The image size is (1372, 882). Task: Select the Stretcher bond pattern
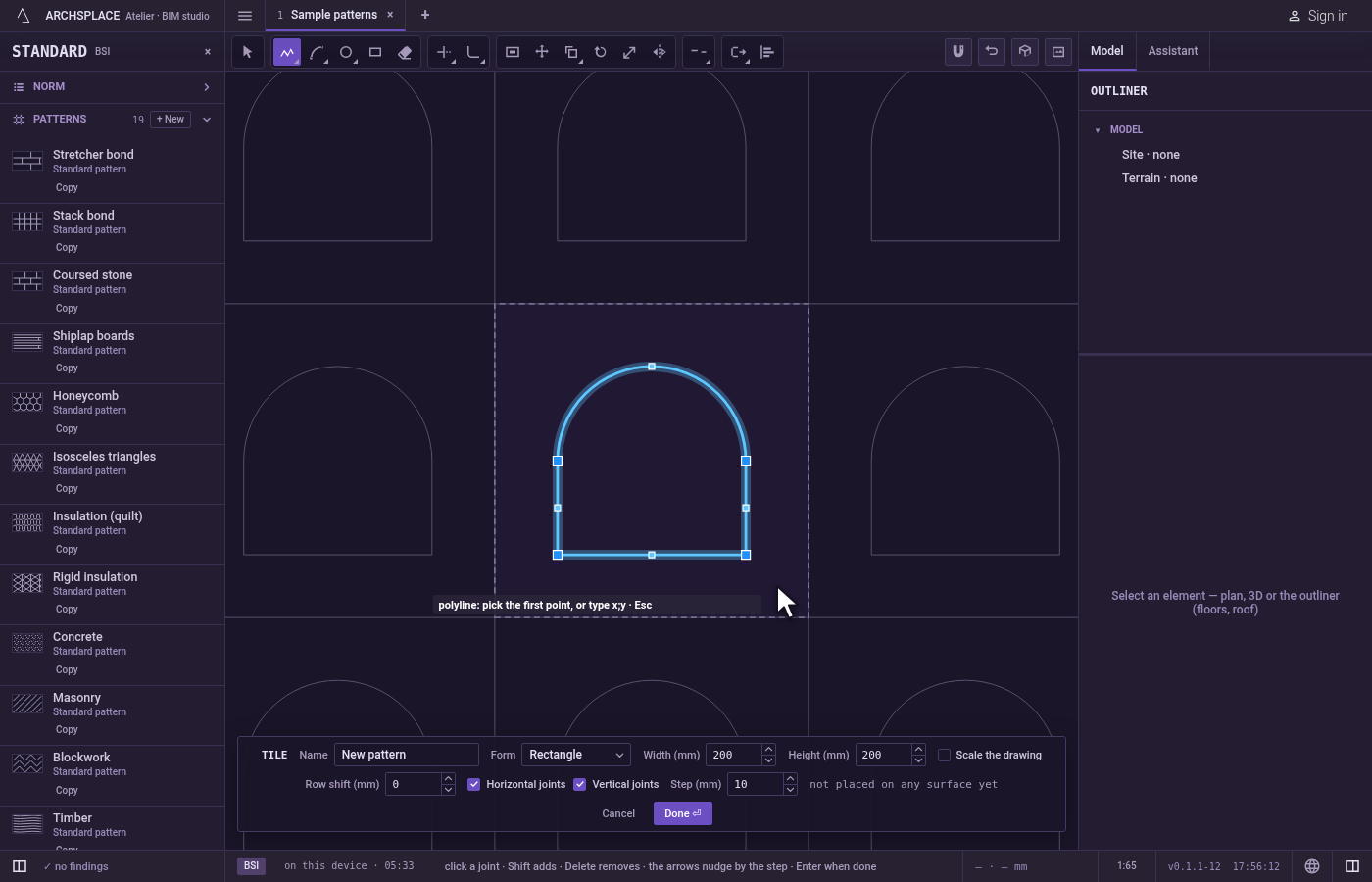(x=112, y=171)
